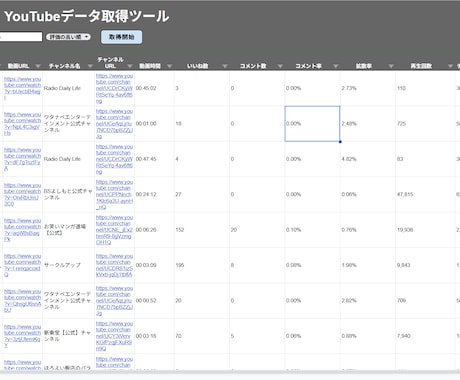Click the horizontal scrollbar at the bottom
Image resolution: width=460 pixels, height=380 pixels.
230,372
